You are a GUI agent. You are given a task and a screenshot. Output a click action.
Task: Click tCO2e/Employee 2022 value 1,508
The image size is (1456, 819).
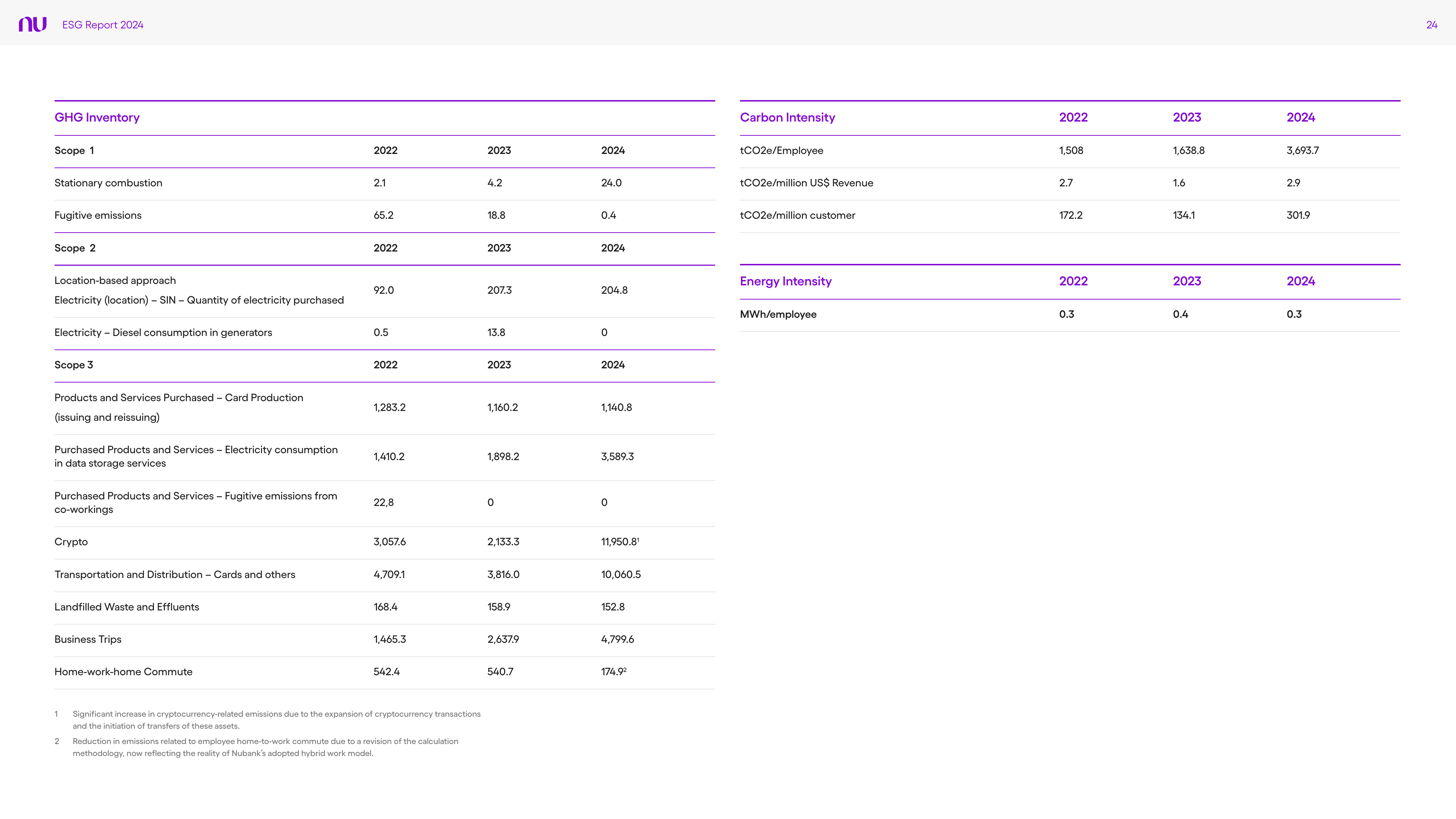tap(1071, 150)
